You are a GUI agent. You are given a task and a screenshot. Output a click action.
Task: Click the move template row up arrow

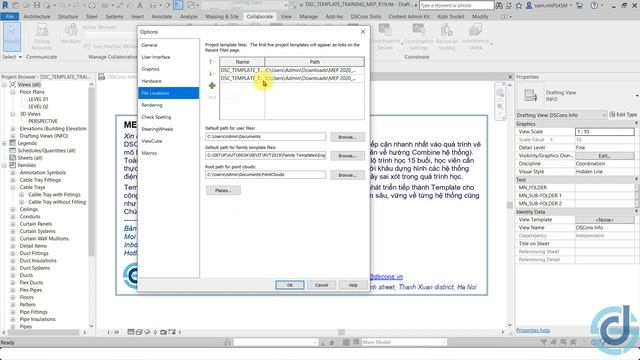pyautogui.click(x=211, y=62)
